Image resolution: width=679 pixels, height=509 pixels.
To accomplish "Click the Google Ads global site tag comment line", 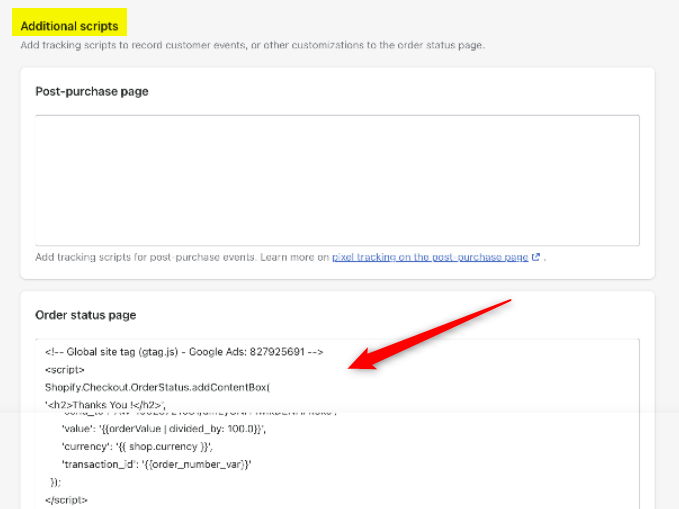I will point(183,352).
